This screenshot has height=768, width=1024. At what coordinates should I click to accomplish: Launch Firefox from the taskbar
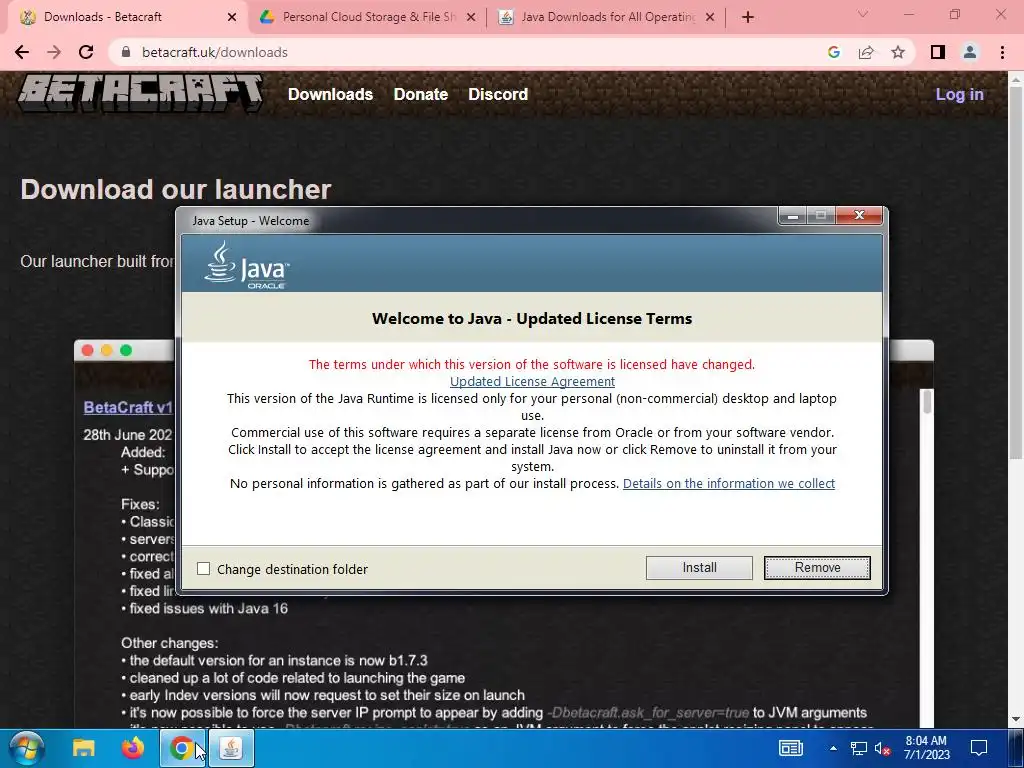point(133,748)
